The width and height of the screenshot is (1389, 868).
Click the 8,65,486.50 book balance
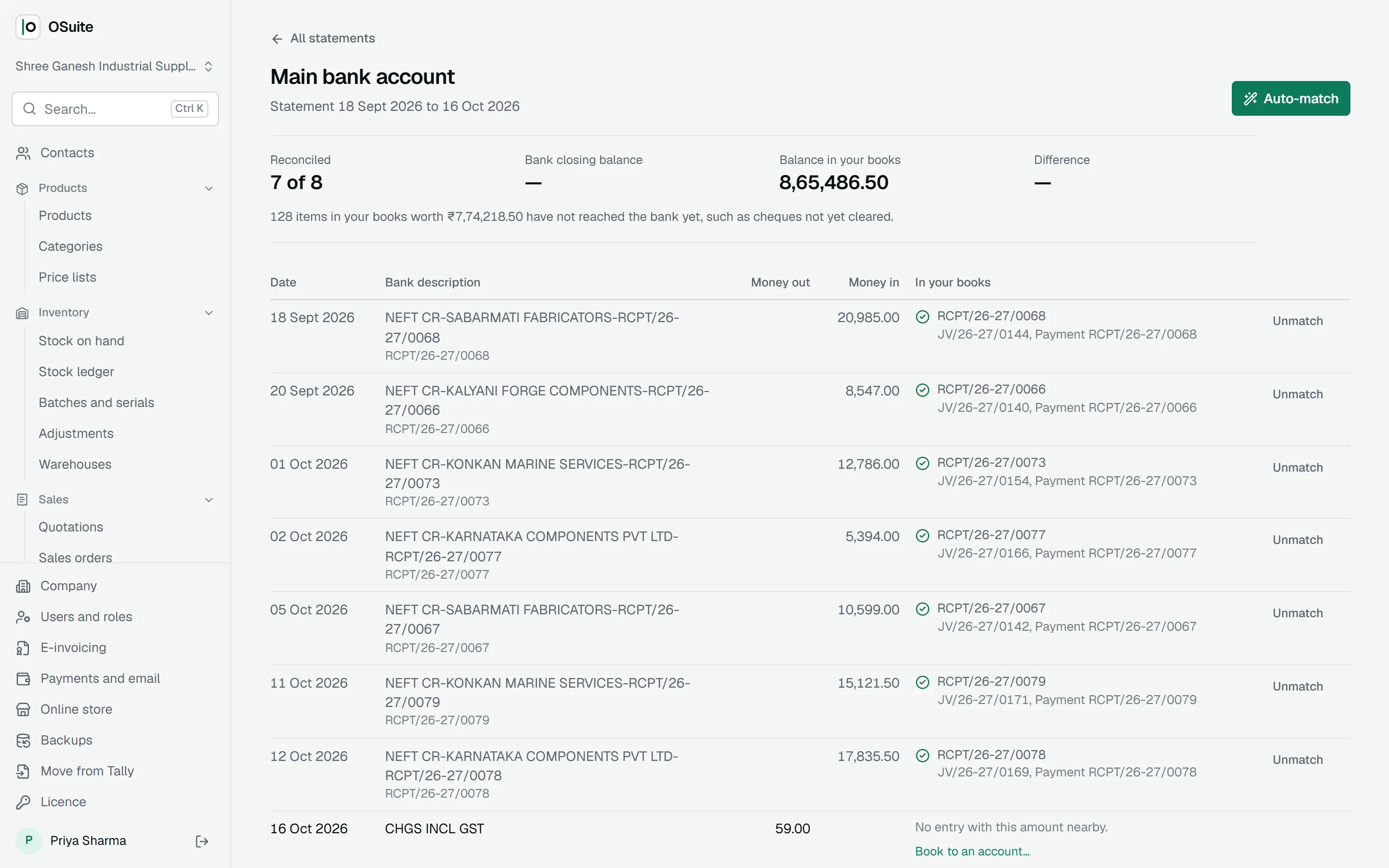click(833, 183)
